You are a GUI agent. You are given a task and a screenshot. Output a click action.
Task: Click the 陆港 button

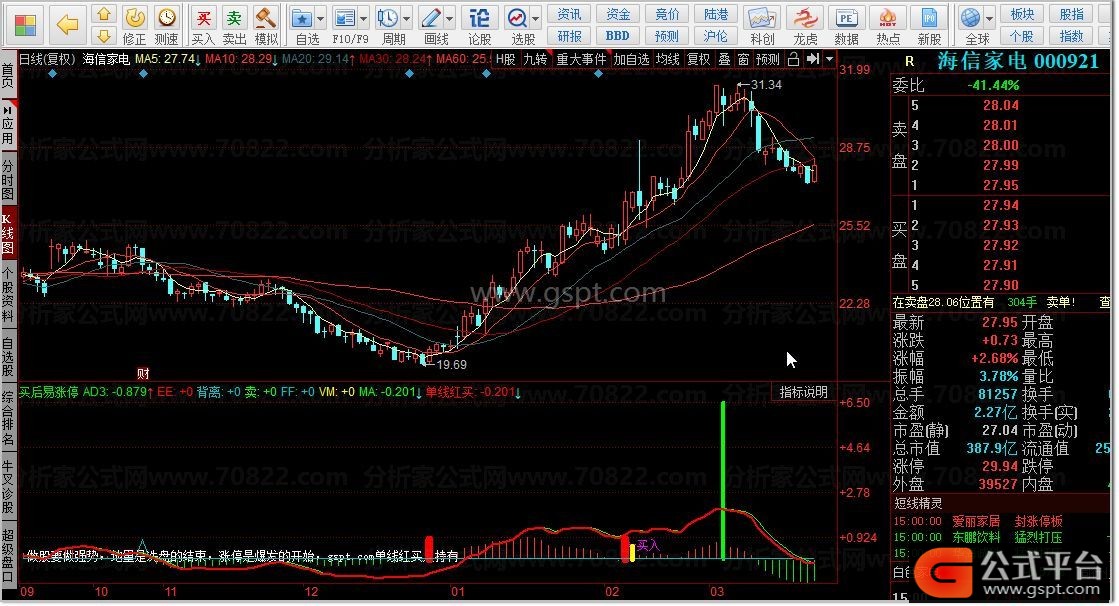(x=715, y=14)
